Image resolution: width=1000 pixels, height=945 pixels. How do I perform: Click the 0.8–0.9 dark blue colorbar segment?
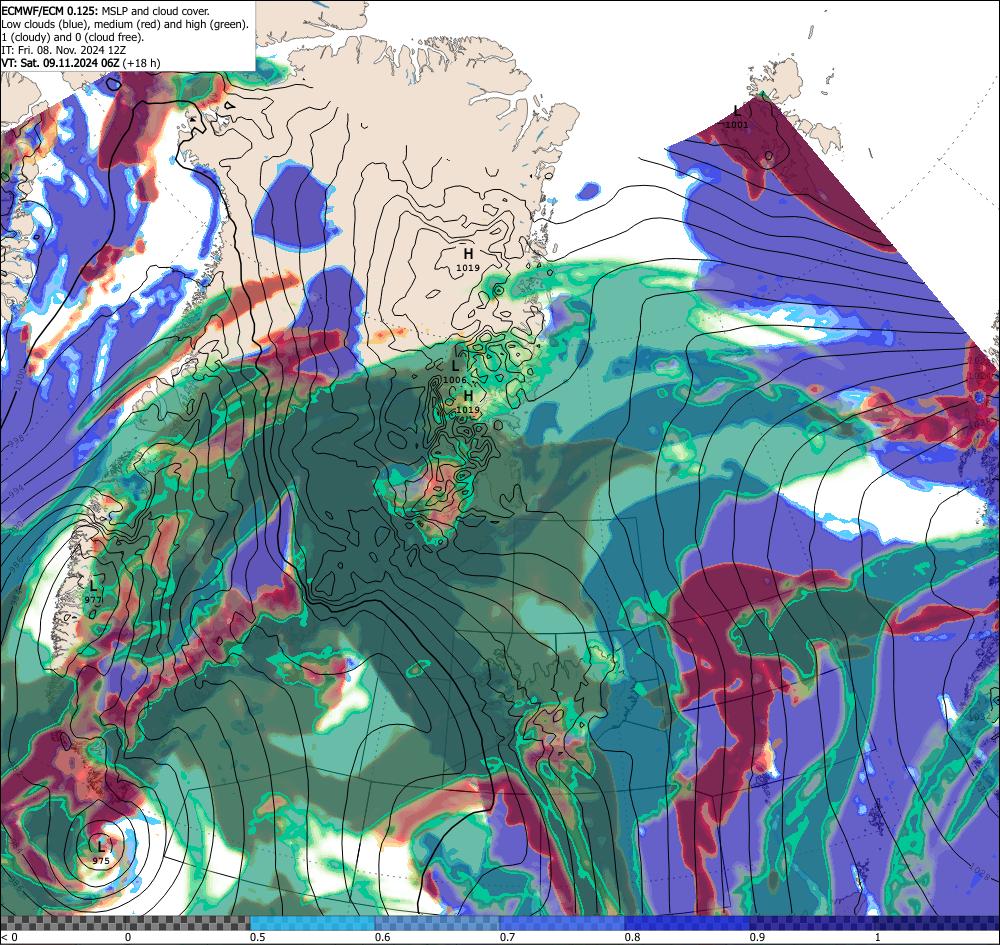tap(688, 923)
